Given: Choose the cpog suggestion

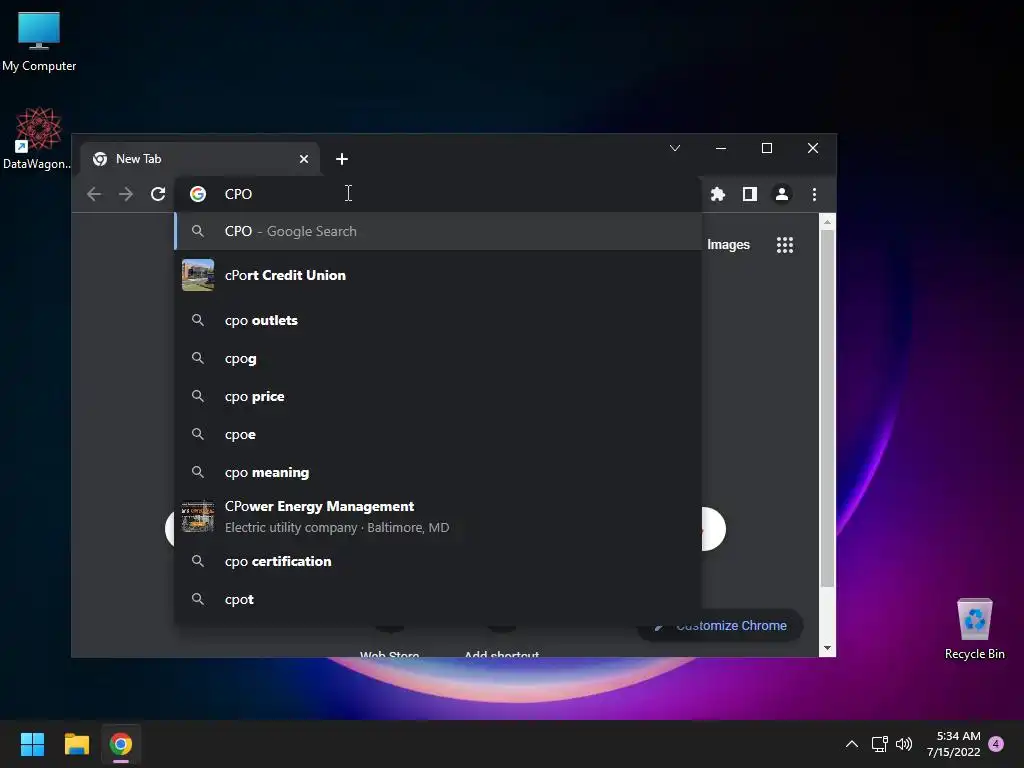Looking at the screenshot, I should click(x=438, y=359).
